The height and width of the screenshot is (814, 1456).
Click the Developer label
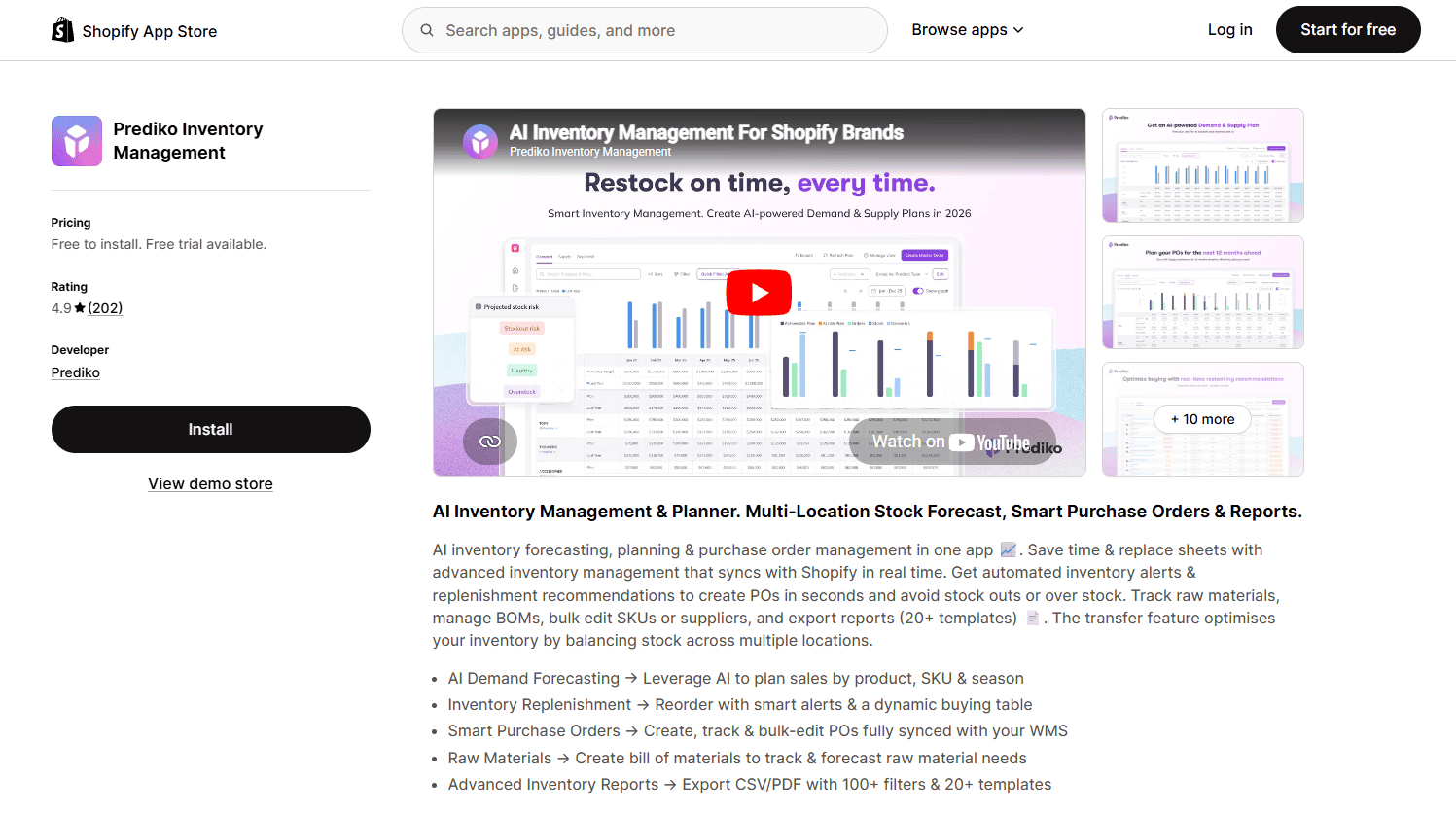[80, 350]
